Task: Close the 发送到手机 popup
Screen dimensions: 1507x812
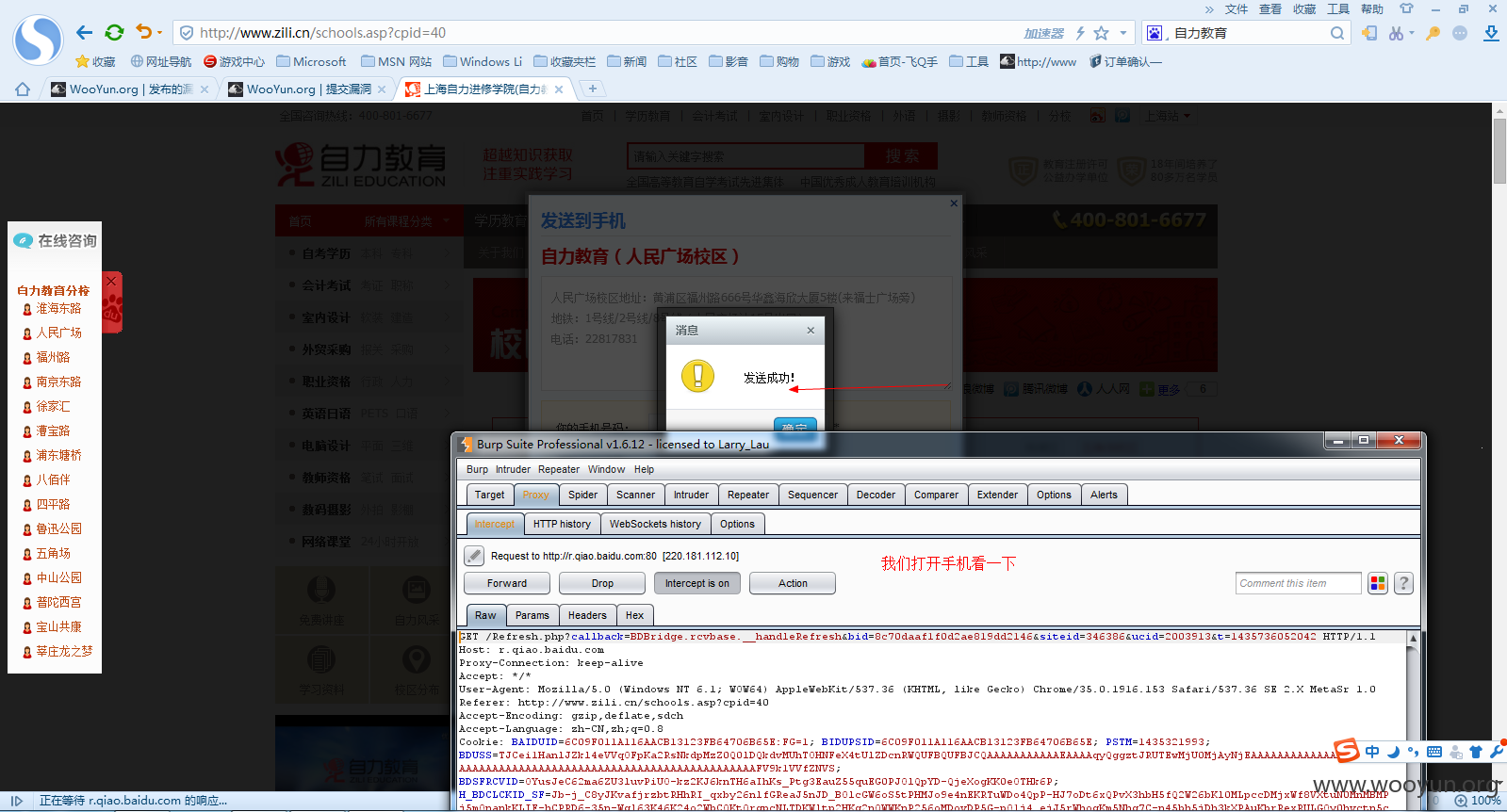Action: (954, 203)
